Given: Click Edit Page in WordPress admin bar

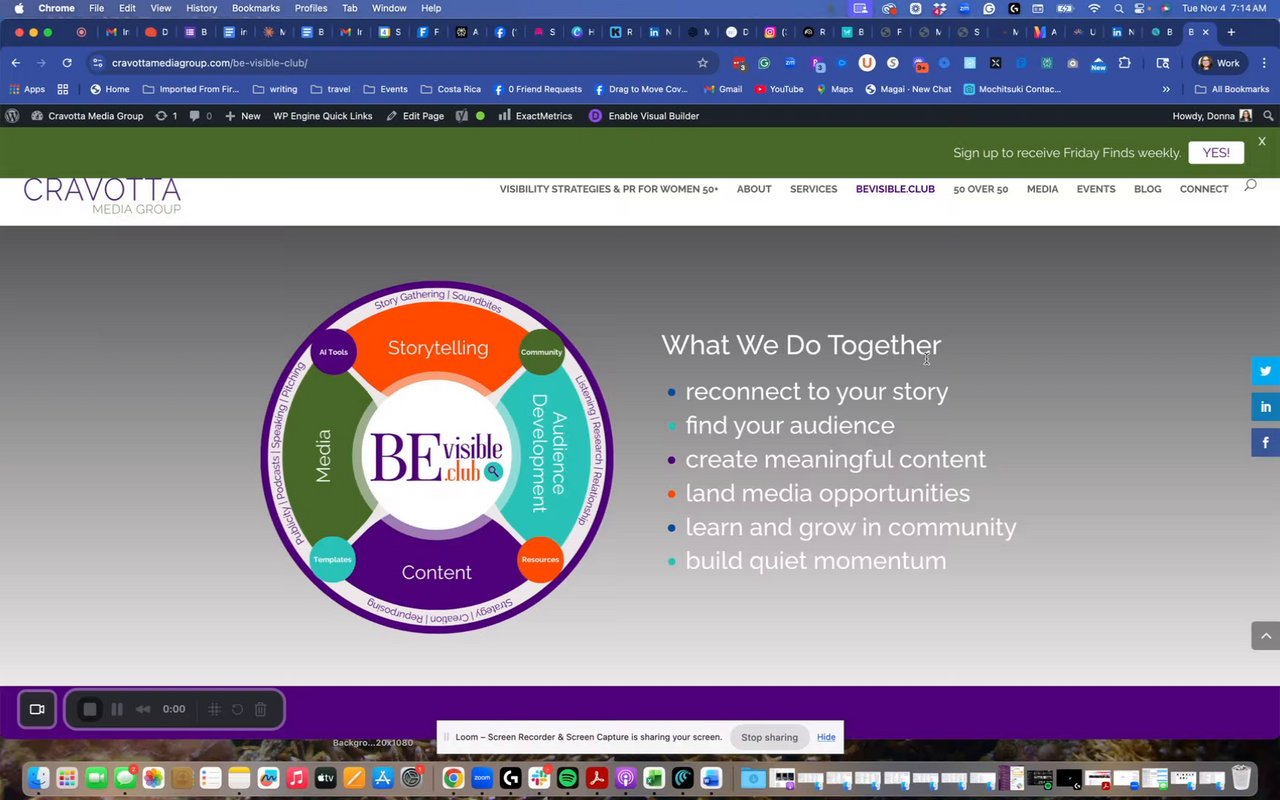Looking at the screenshot, I should [415, 116].
